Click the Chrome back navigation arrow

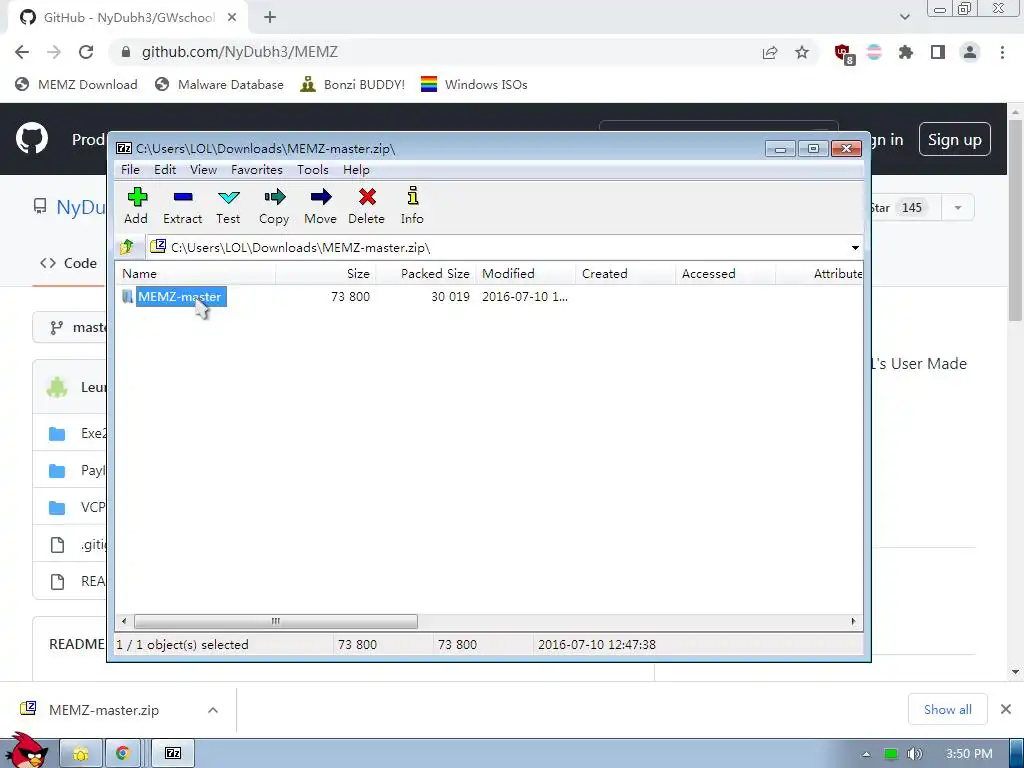point(22,52)
